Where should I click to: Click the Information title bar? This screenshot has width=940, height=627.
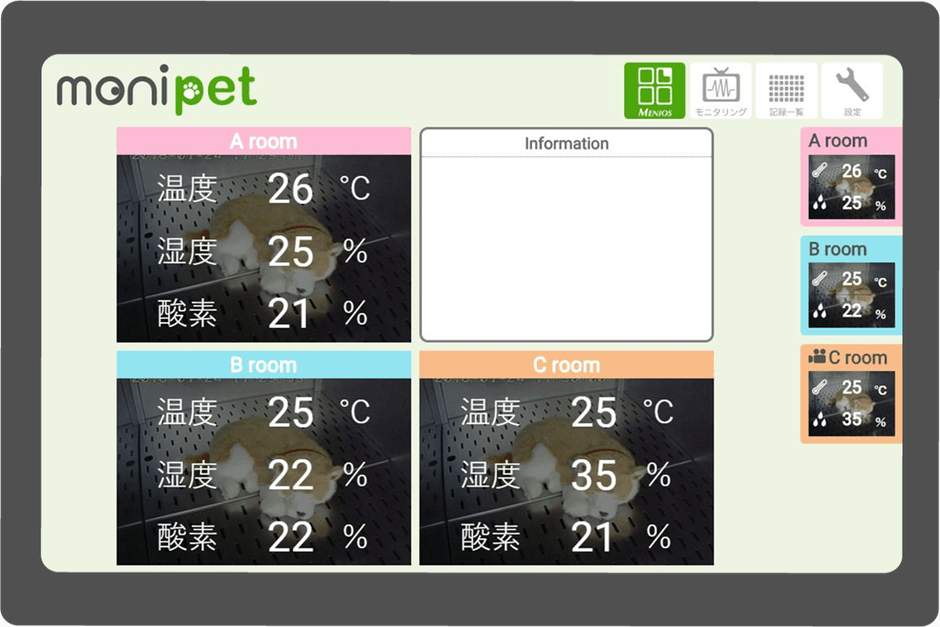click(566, 144)
